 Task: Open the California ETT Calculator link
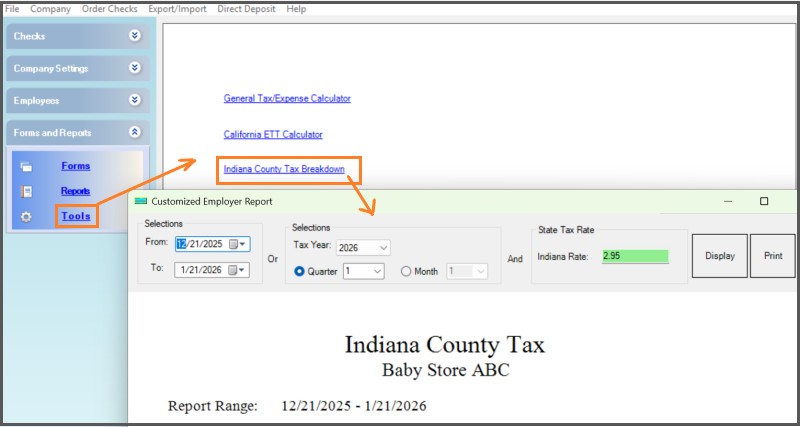[x=273, y=134]
